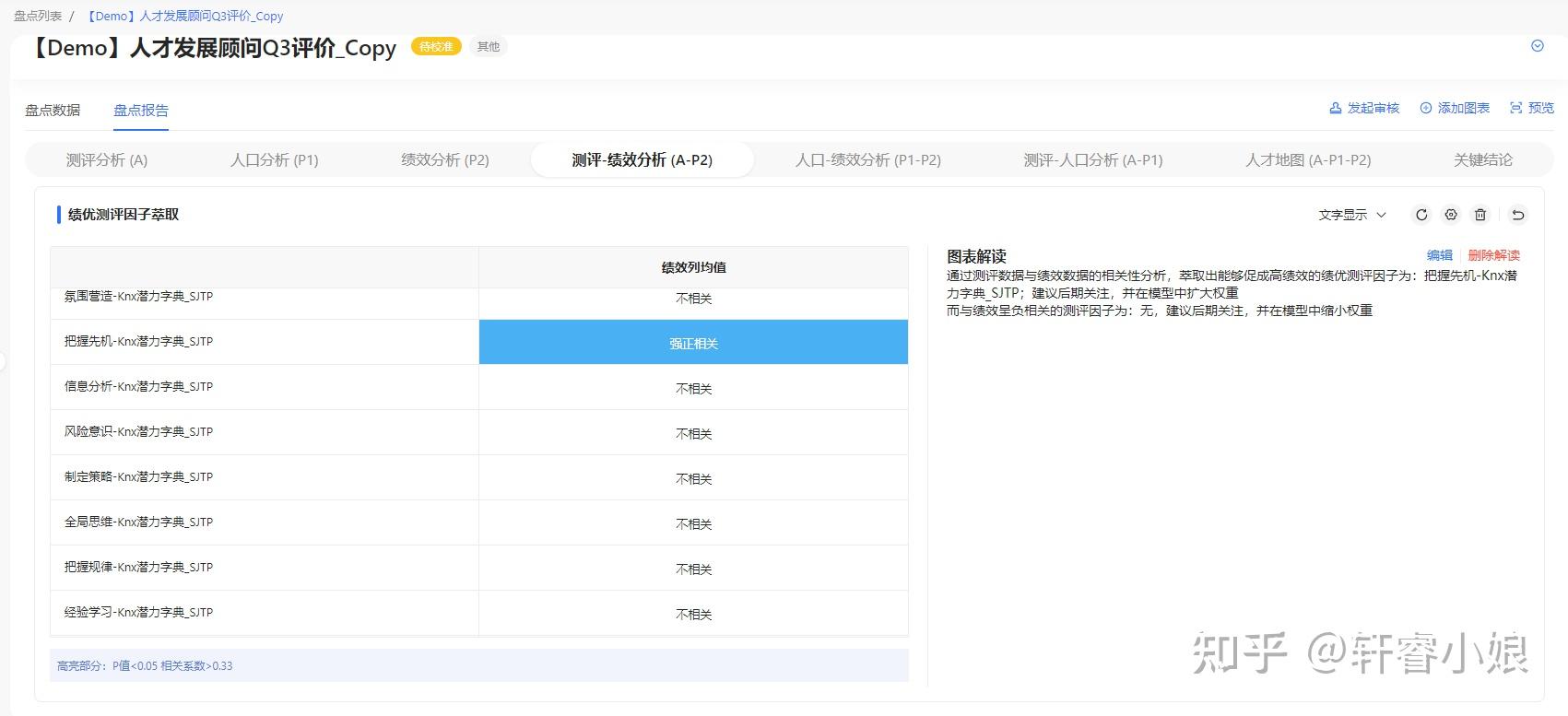Delete the chart with trash icon
The height and width of the screenshot is (716, 1568).
[1480, 215]
